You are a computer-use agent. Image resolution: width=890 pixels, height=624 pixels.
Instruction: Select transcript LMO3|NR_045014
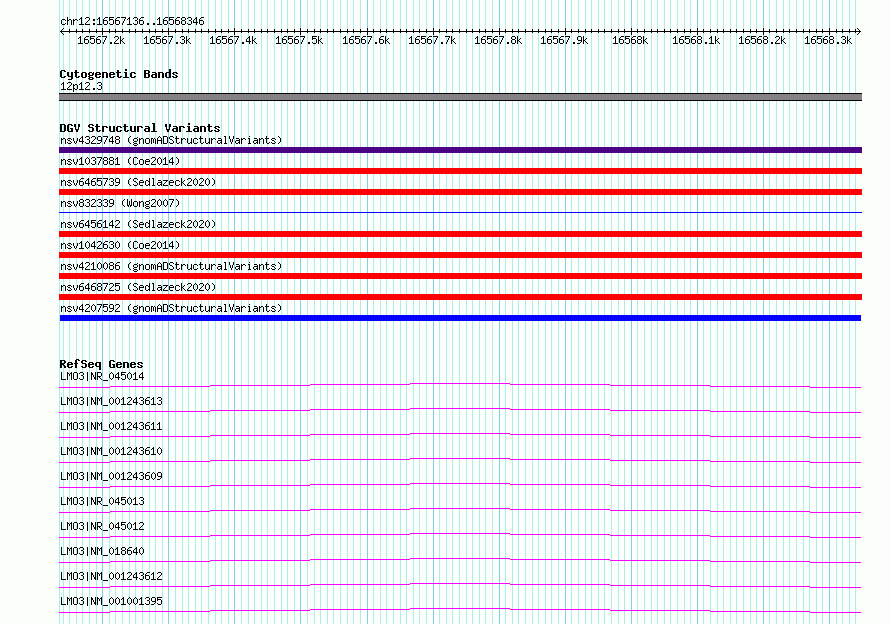click(x=102, y=376)
